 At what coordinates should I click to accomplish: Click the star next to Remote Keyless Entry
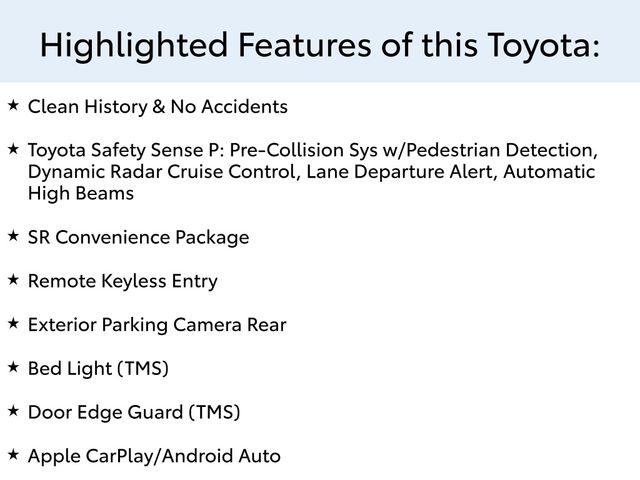point(13,279)
